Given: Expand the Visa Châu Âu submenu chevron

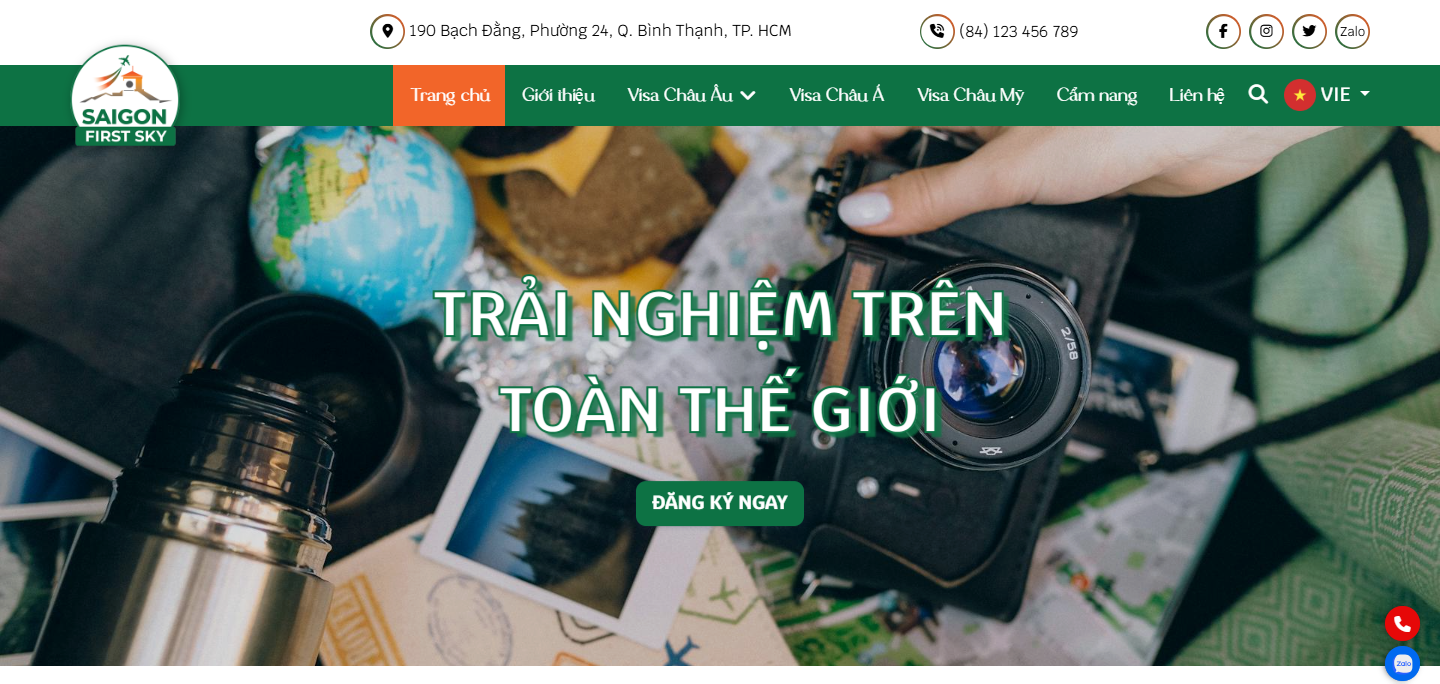Looking at the screenshot, I should (x=747, y=95).
